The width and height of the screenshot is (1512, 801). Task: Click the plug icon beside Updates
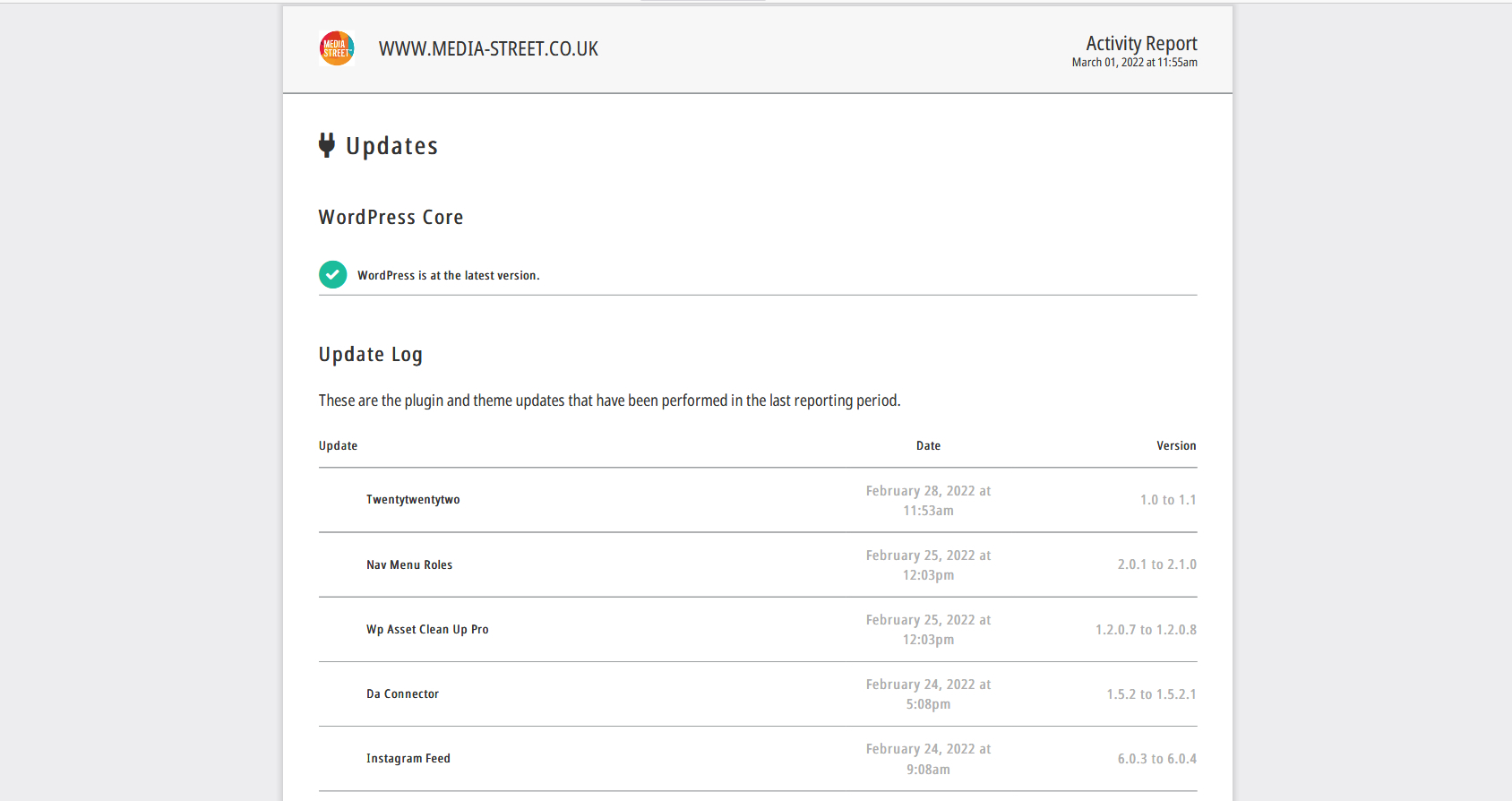coord(327,145)
